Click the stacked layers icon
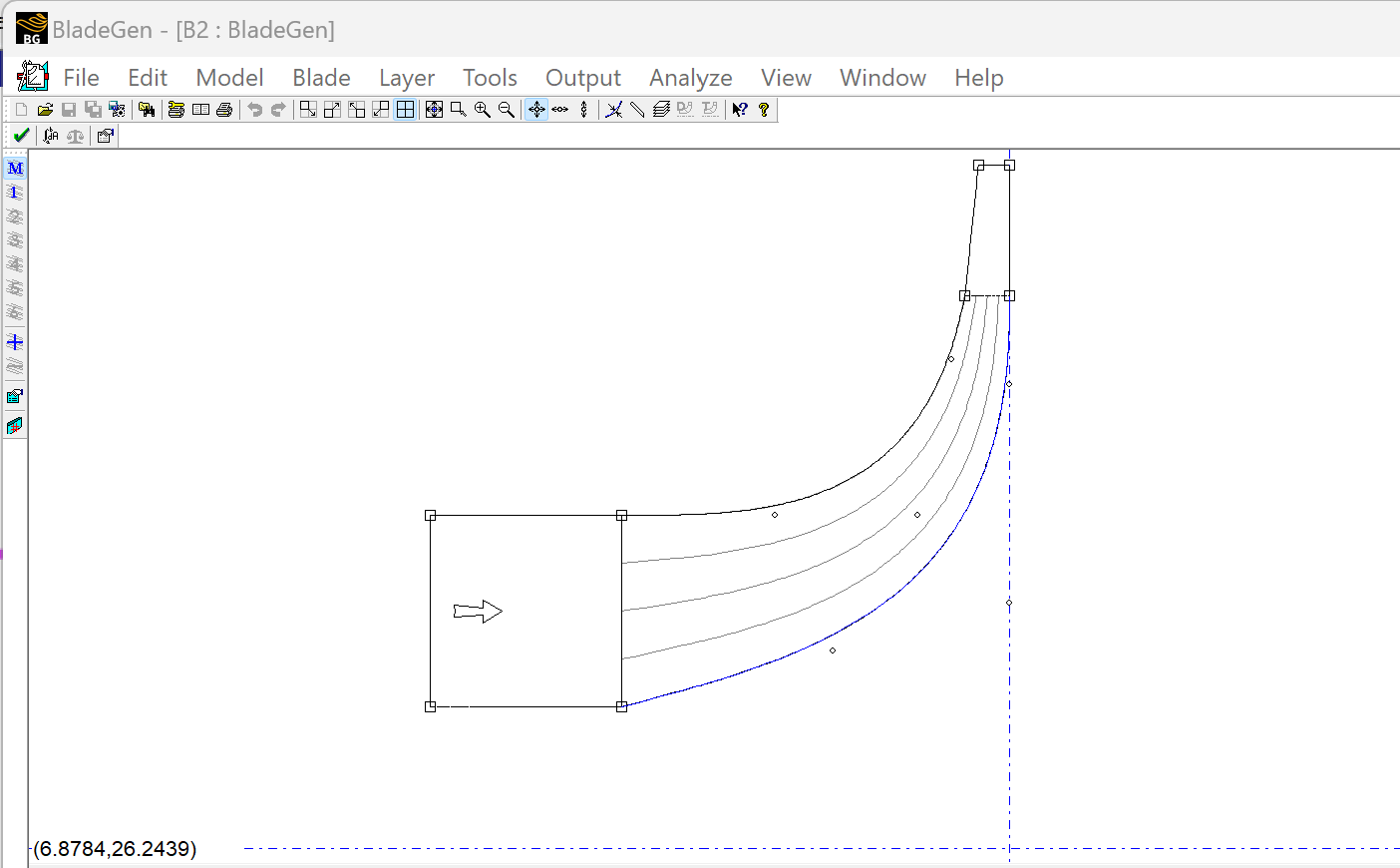 pos(661,110)
